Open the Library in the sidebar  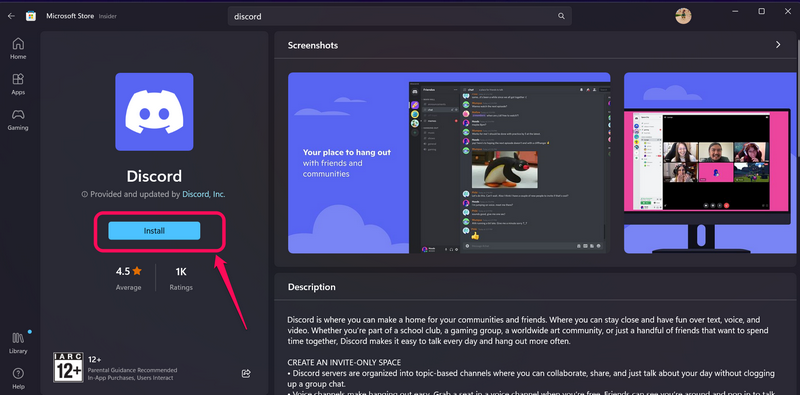click(18, 342)
